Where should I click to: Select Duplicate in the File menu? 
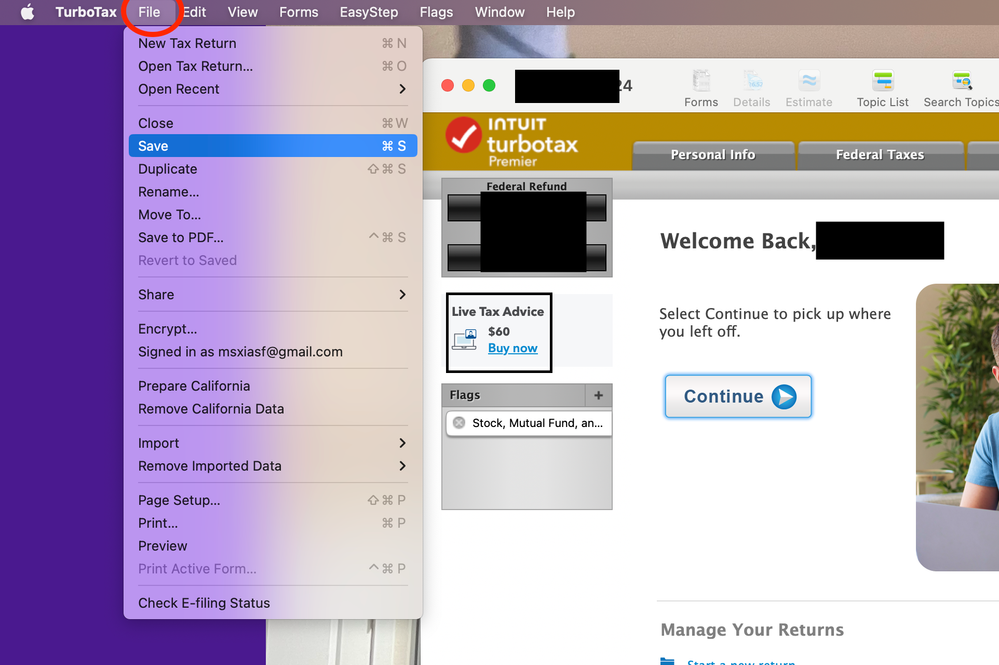(273, 169)
